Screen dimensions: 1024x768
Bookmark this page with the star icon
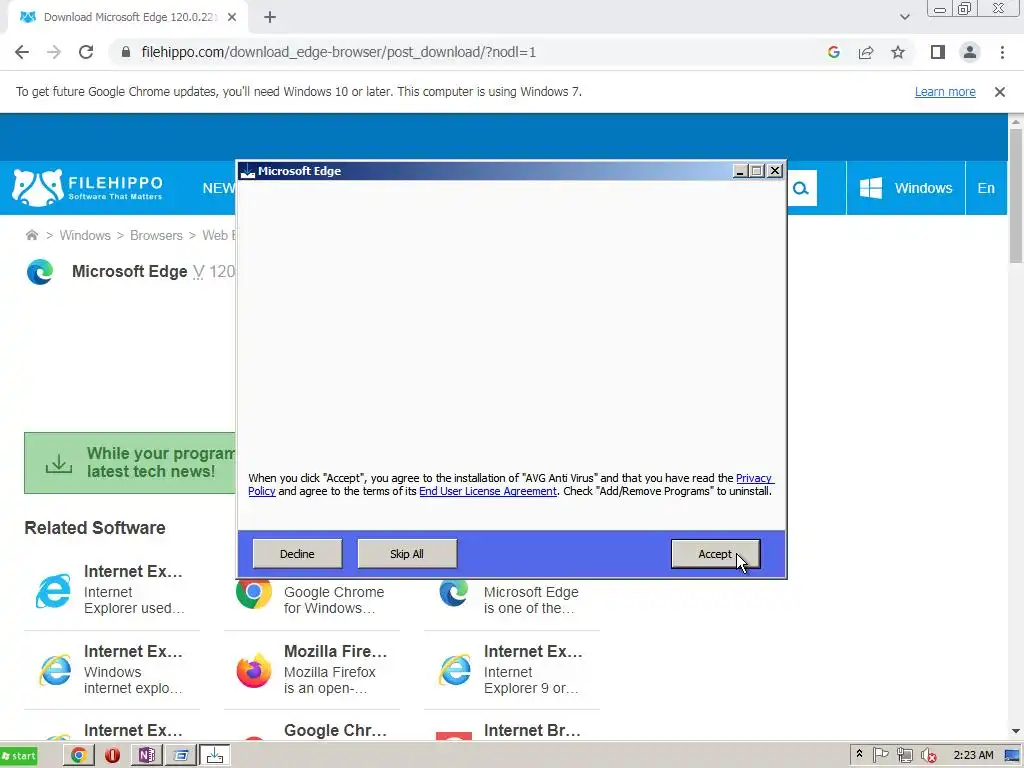tap(898, 52)
